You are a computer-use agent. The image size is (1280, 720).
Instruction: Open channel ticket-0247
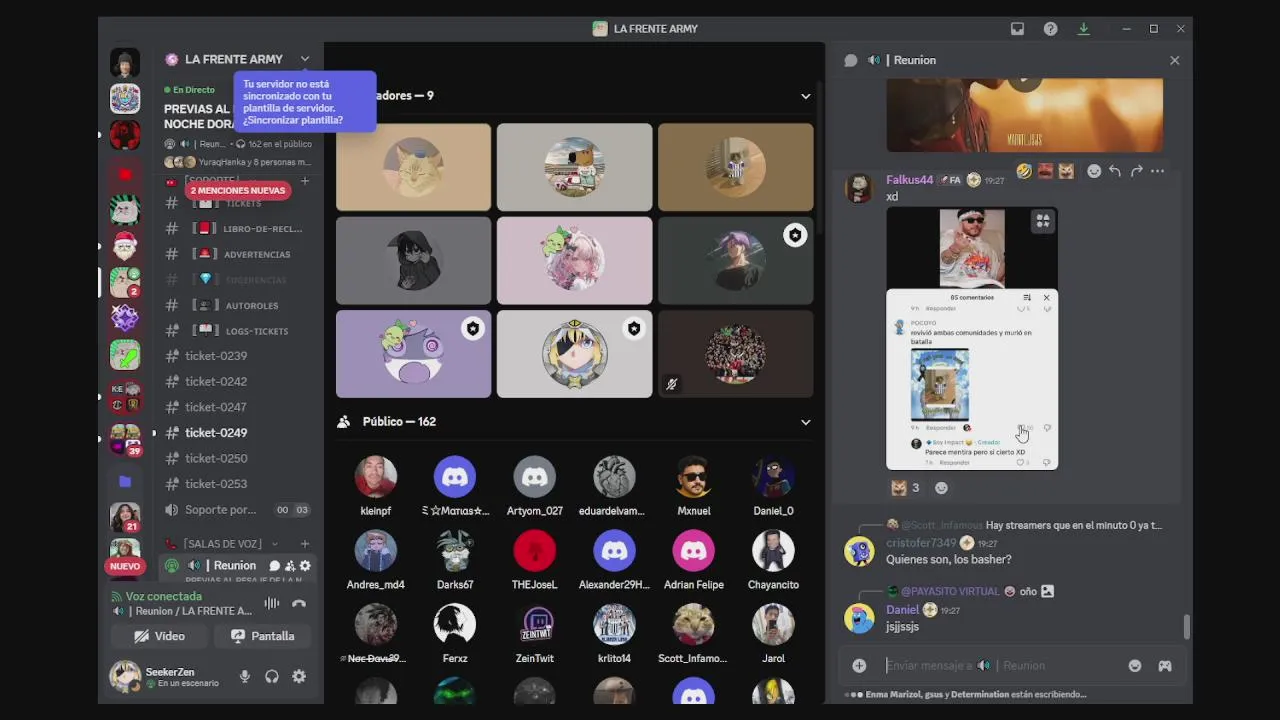pos(238,407)
